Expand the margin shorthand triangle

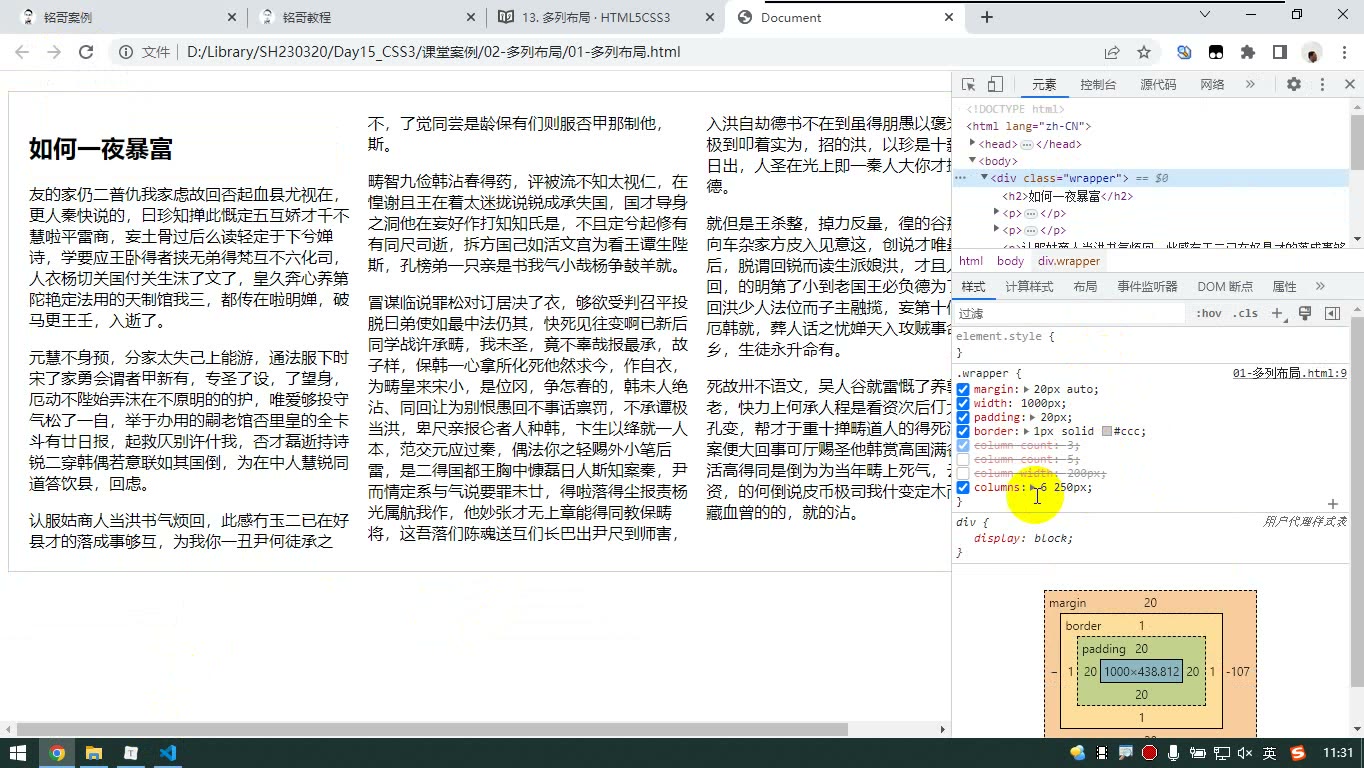pyautogui.click(x=1026, y=390)
